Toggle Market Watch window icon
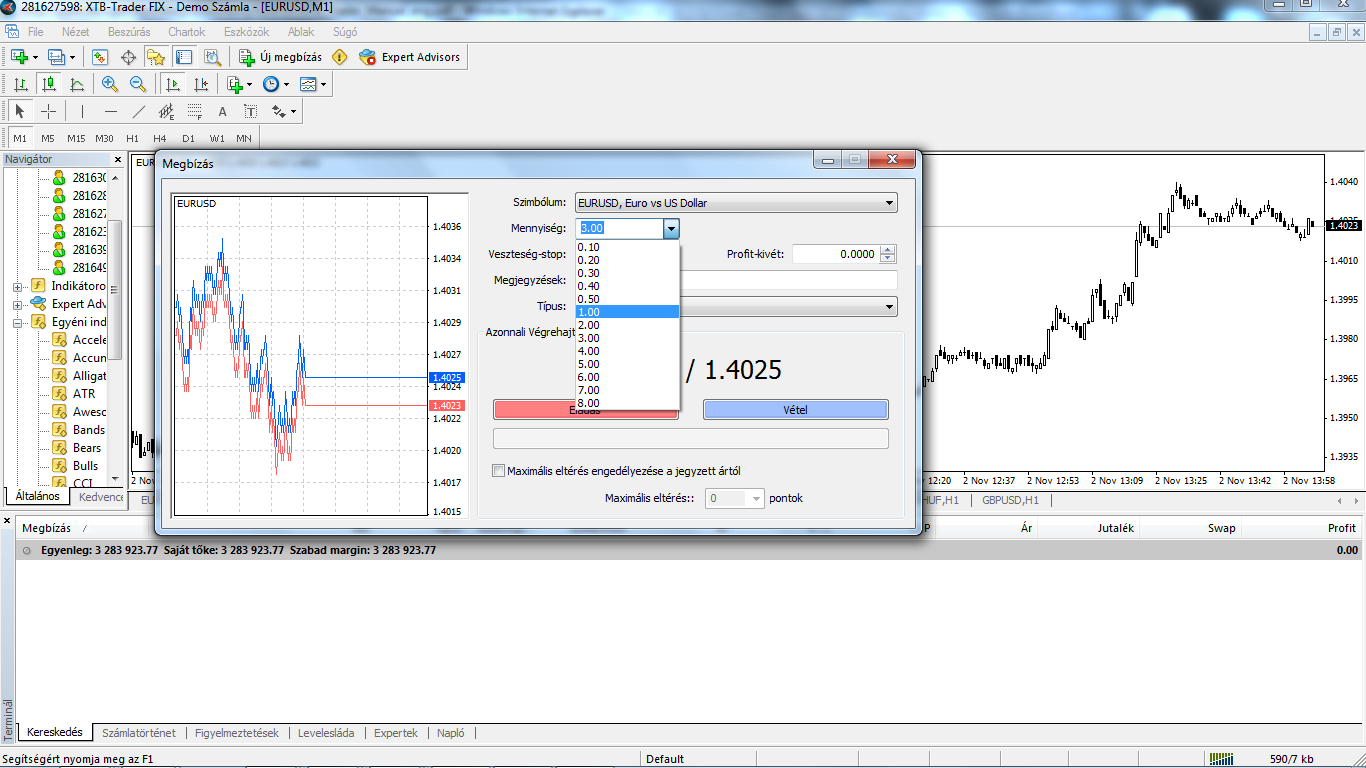The width and height of the screenshot is (1366, 768). tap(100, 57)
